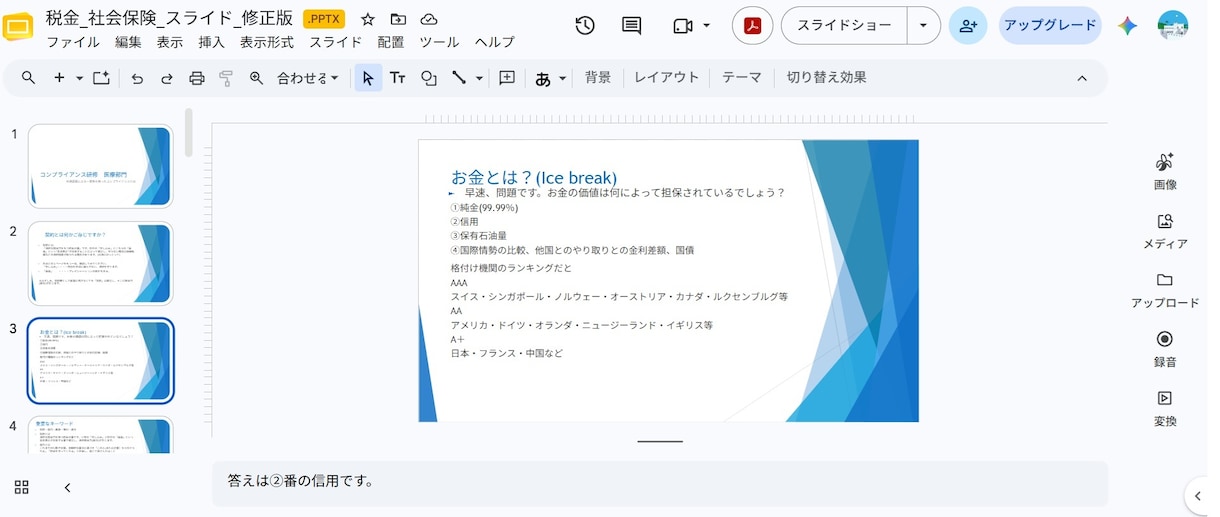1220x517 pixels.
Task: Expand the video call options arrow
Action: click(707, 25)
